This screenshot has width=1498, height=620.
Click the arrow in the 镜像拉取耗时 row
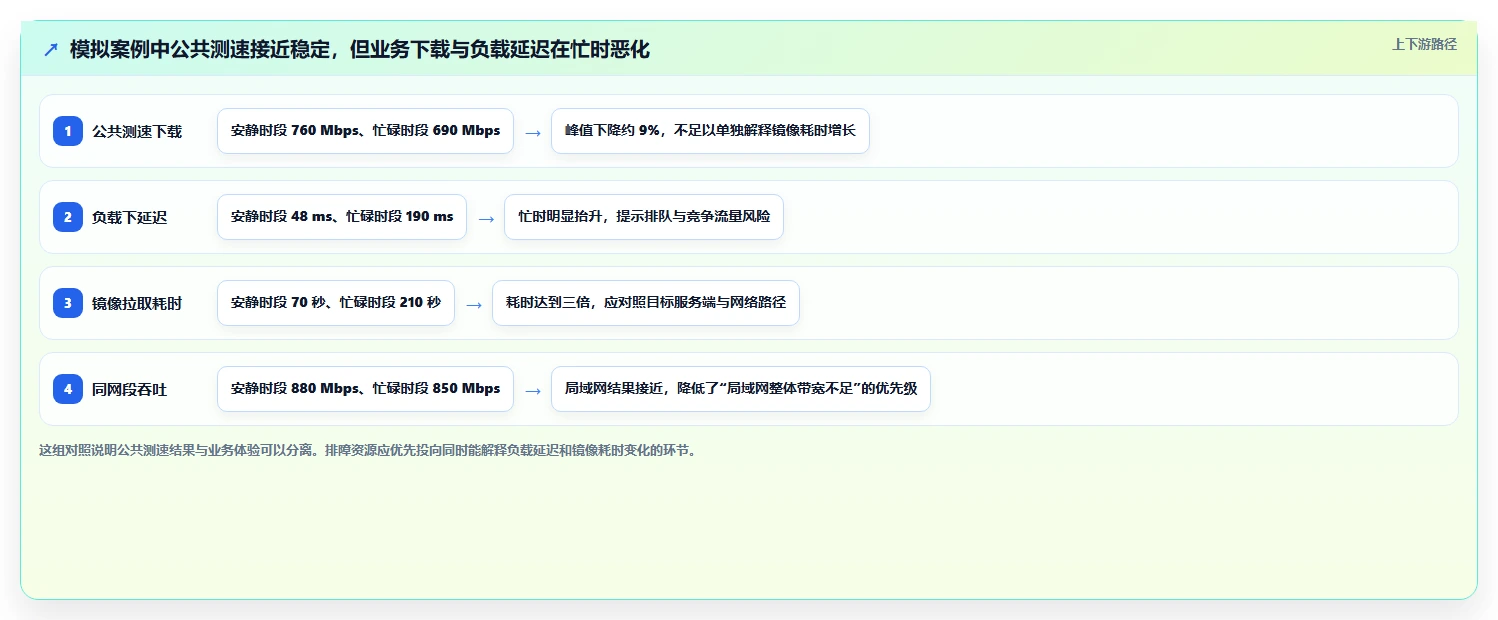tap(474, 304)
